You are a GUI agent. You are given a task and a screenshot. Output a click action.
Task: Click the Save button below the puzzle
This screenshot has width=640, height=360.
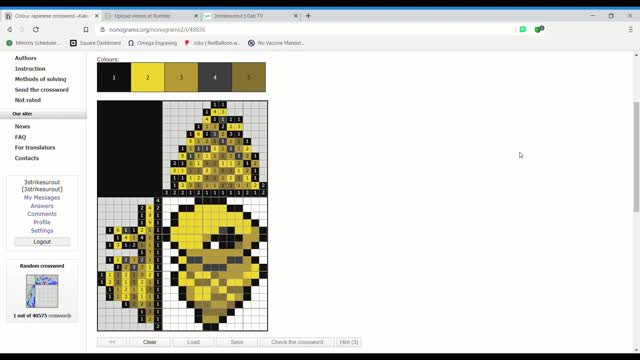click(237, 342)
